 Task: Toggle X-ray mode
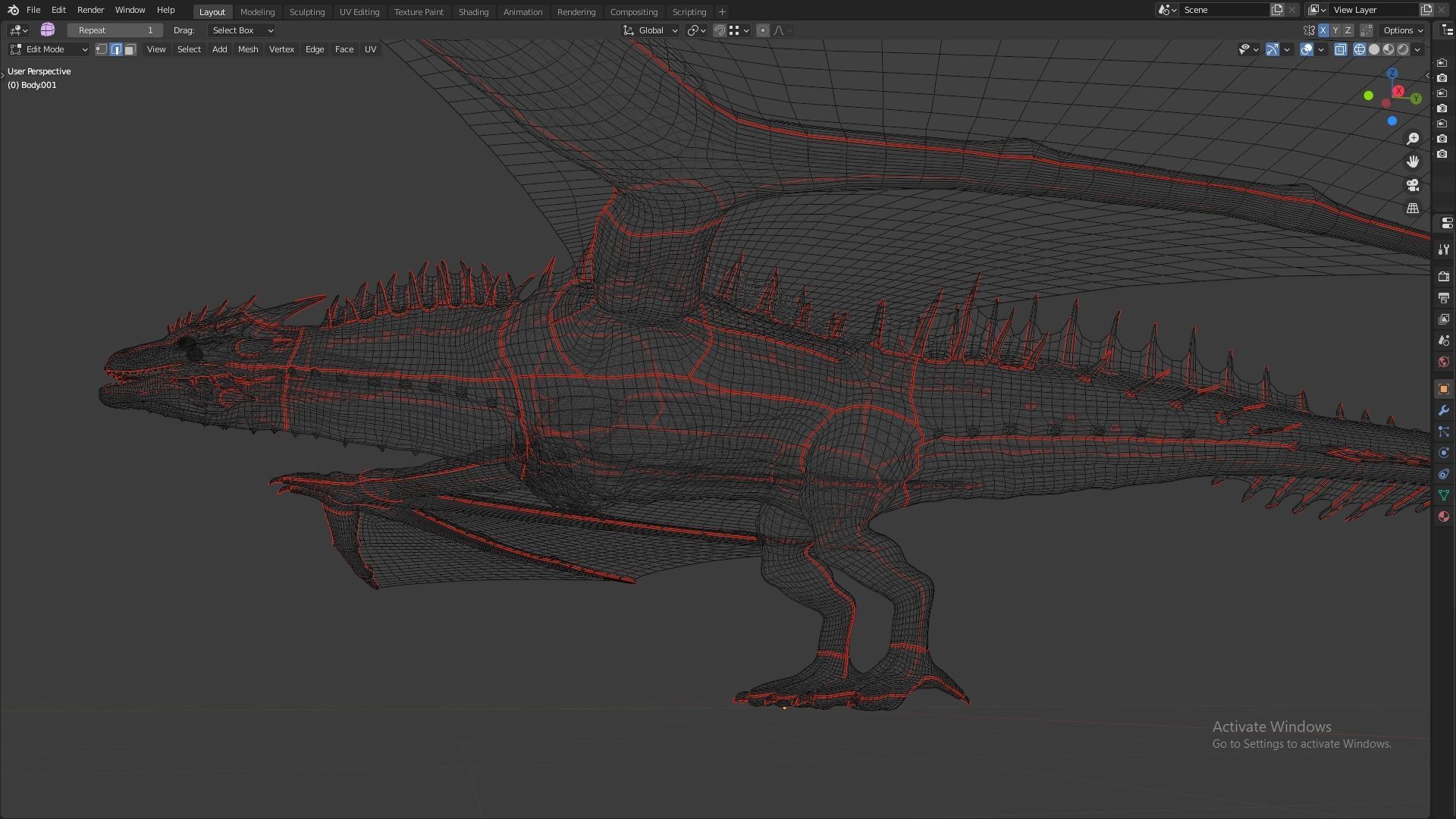1341,49
